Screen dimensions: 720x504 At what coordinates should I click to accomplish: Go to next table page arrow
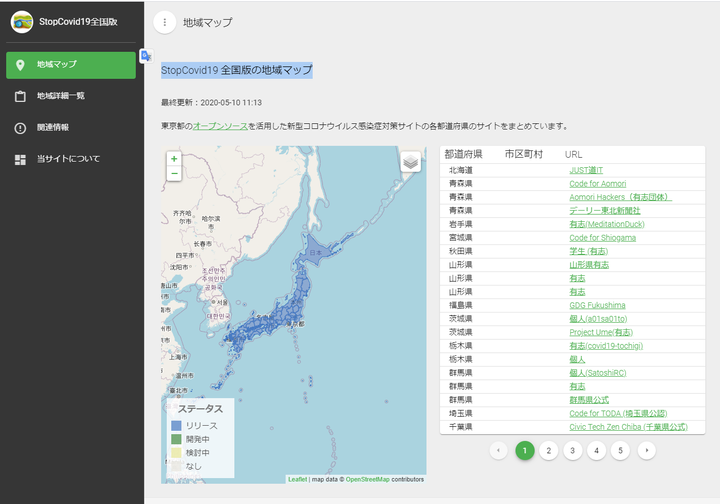pyautogui.click(x=646, y=451)
